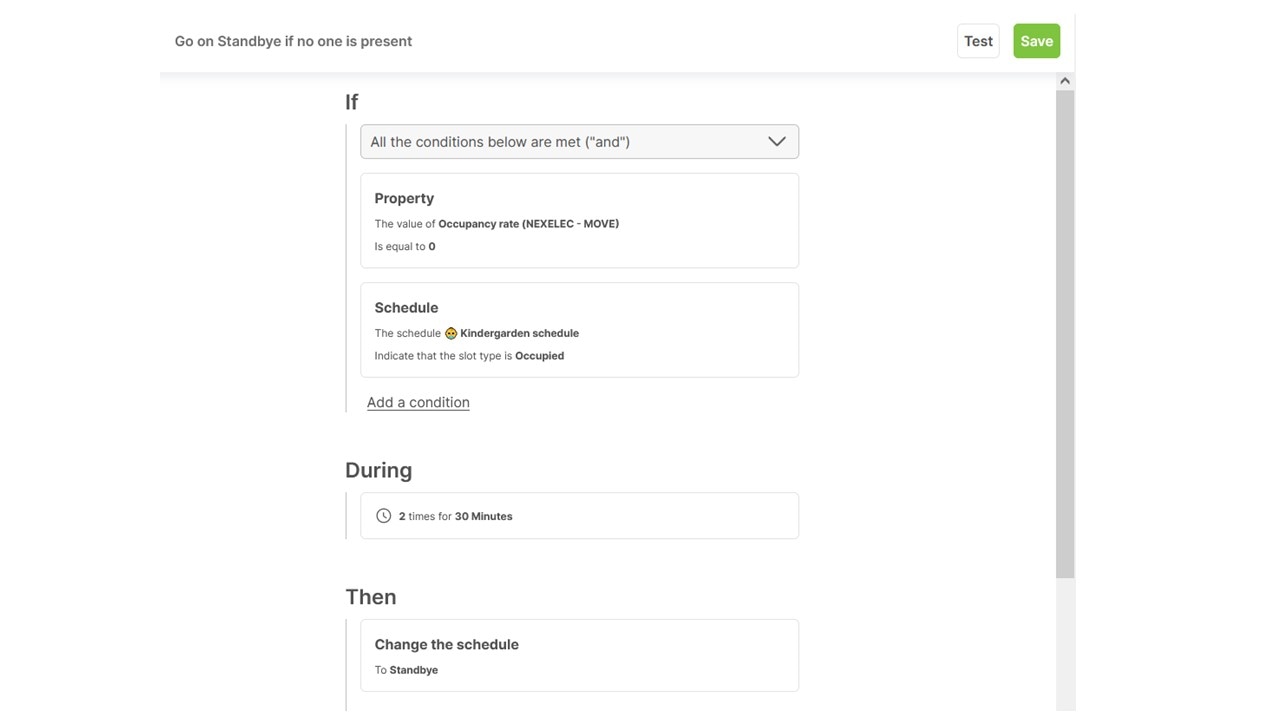Expand the conditions dropdown chevron

point(776,142)
